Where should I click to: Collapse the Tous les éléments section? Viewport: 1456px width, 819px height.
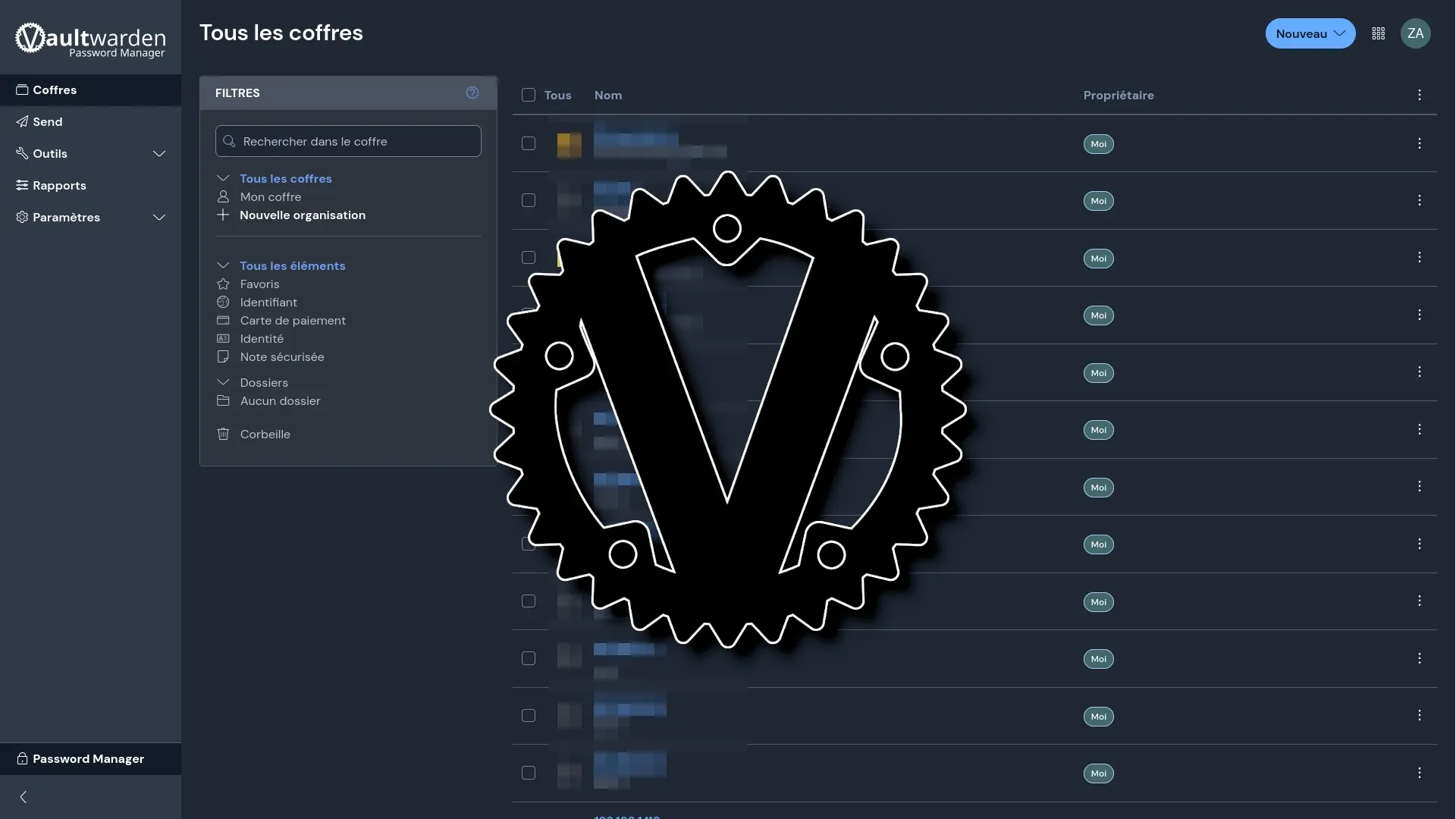click(x=223, y=265)
